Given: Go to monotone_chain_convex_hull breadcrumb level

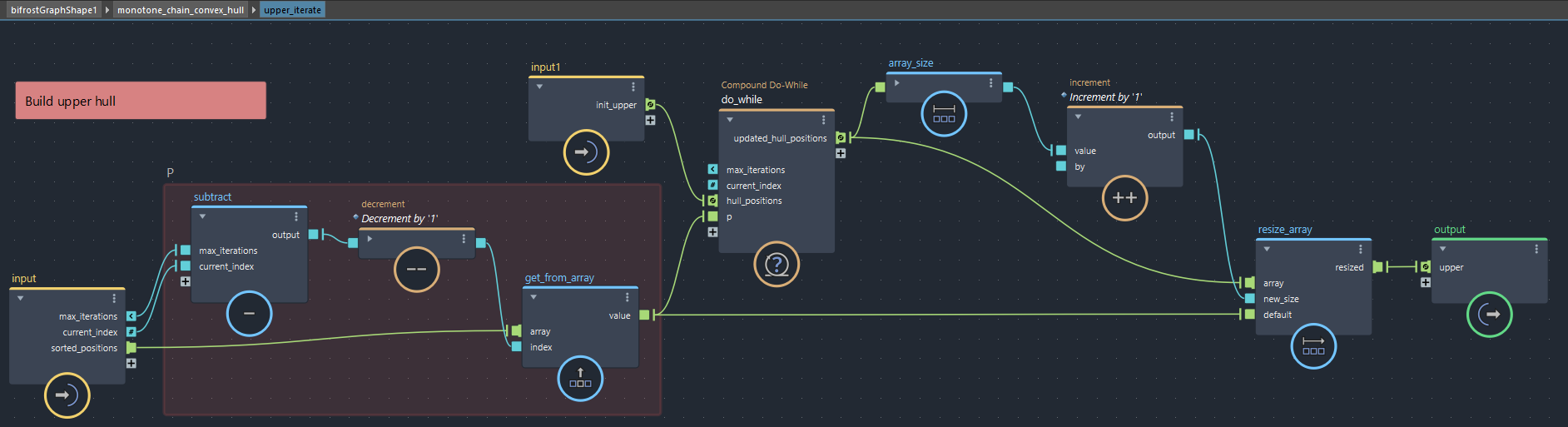Looking at the screenshot, I should [181, 10].
